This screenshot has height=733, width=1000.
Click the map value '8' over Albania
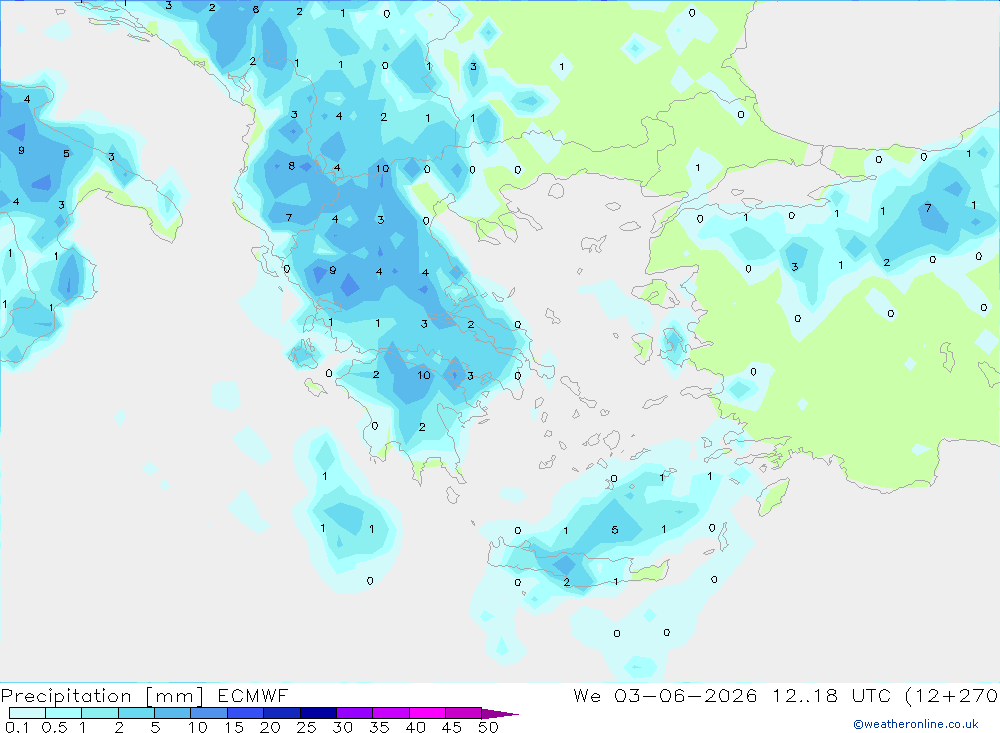click(x=291, y=166)
